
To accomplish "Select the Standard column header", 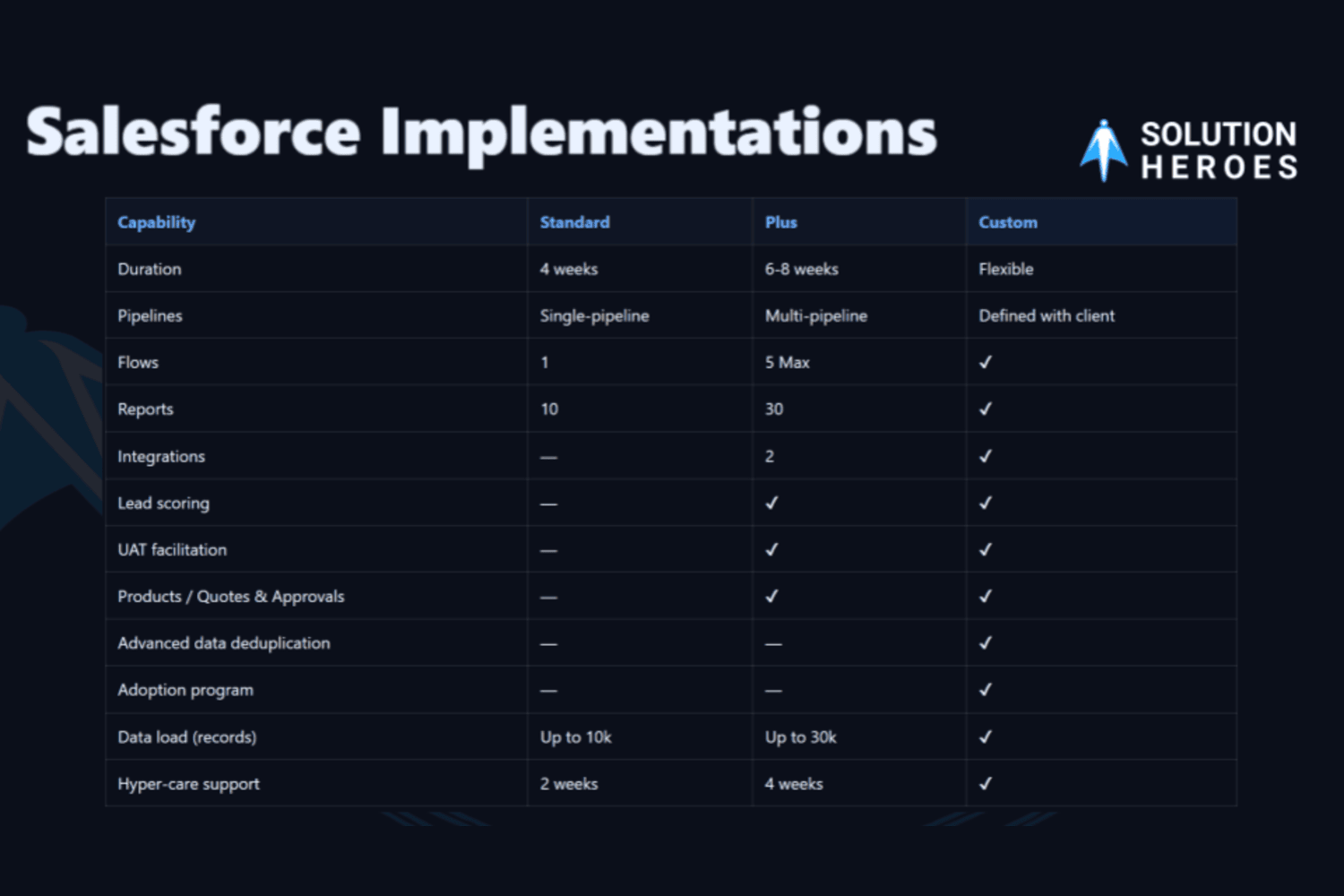I will (x=574, y=222).
